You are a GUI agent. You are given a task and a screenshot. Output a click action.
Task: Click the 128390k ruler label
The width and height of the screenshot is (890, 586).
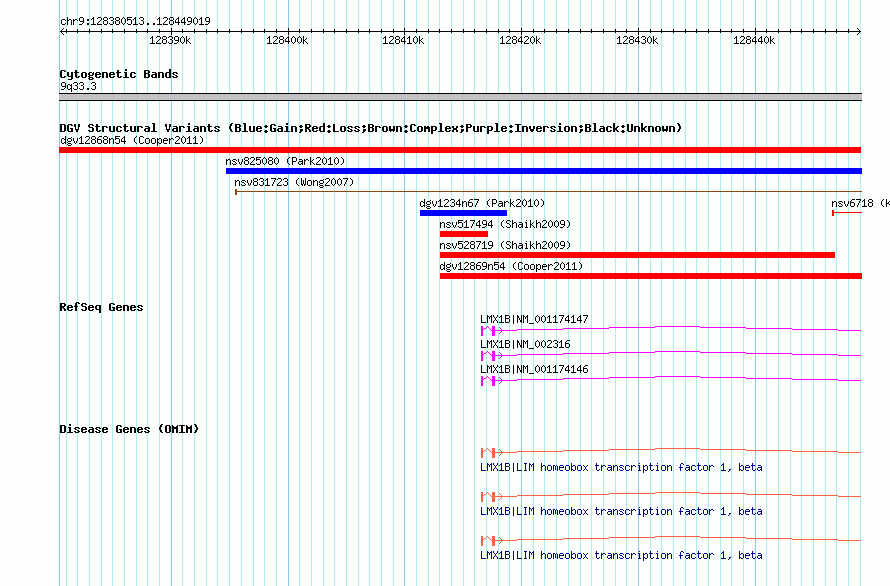tap(170, 40)
